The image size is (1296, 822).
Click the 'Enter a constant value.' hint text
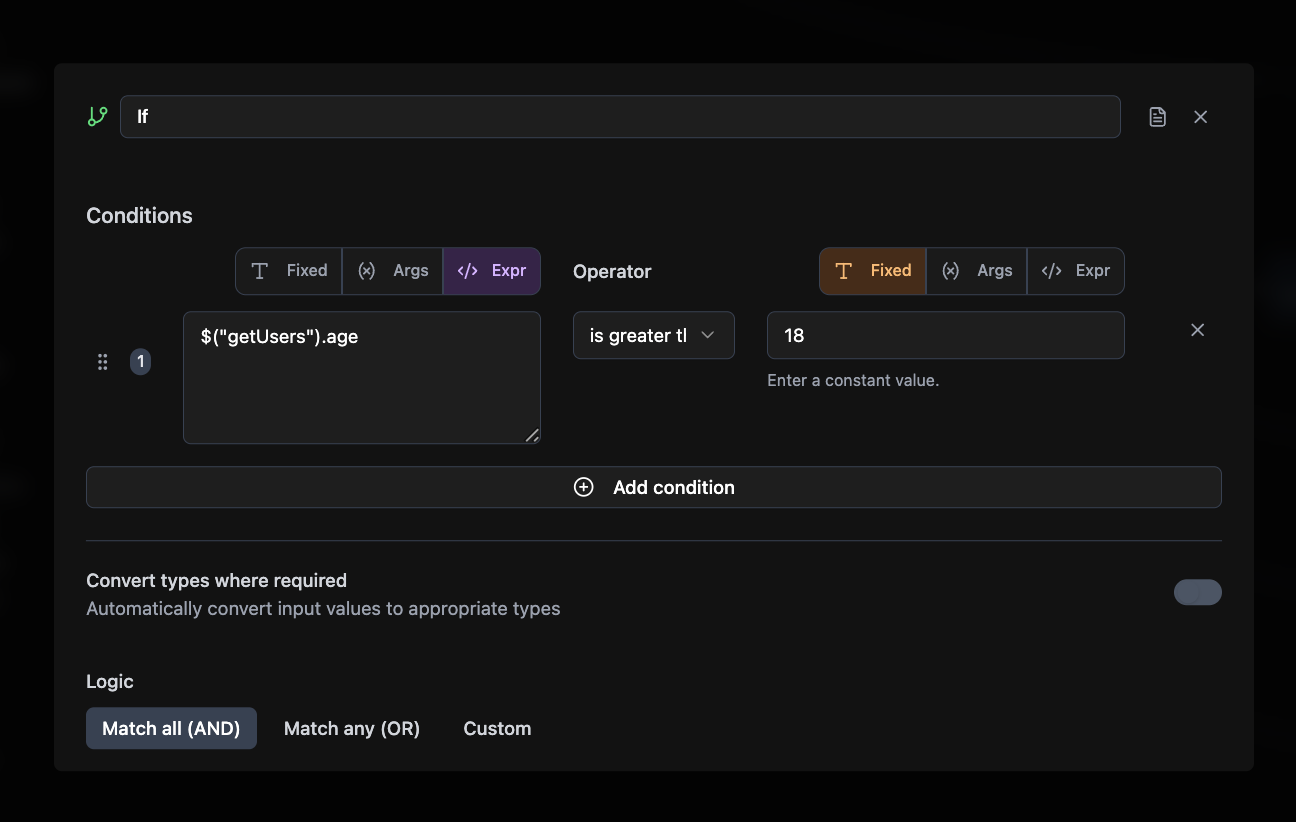(853, 381)
